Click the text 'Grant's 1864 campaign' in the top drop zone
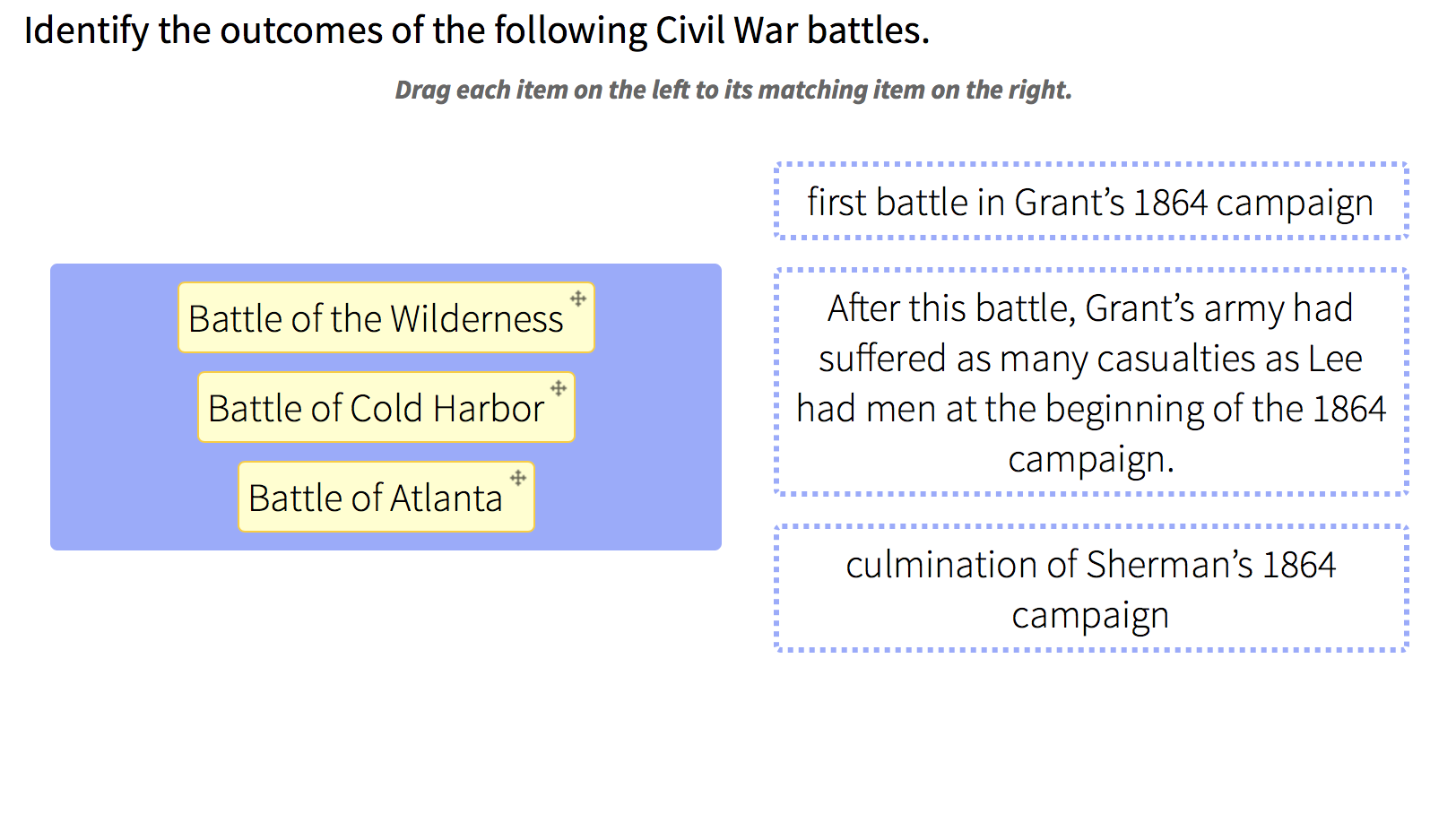Viewport: 1456px width, 823px height. tap(1193, 204)
